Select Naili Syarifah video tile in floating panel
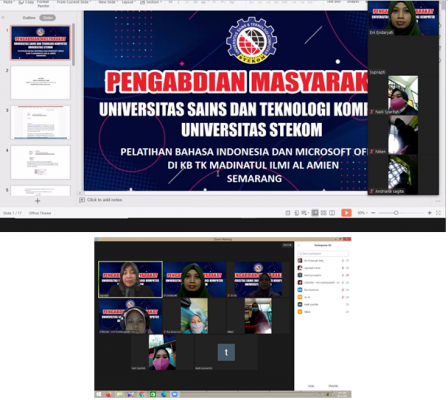 tap(403, 95)
